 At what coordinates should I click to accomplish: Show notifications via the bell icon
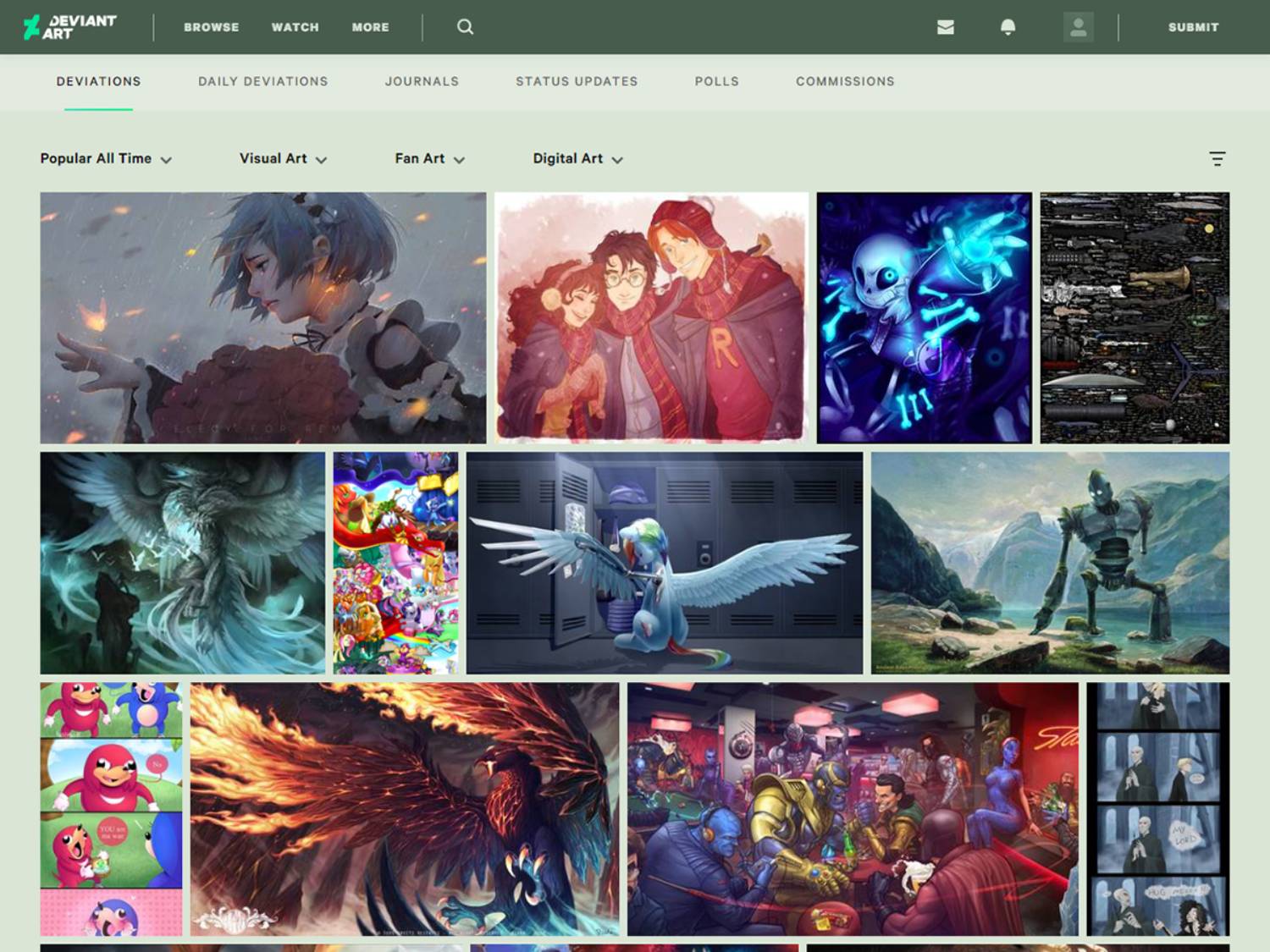1008,27
